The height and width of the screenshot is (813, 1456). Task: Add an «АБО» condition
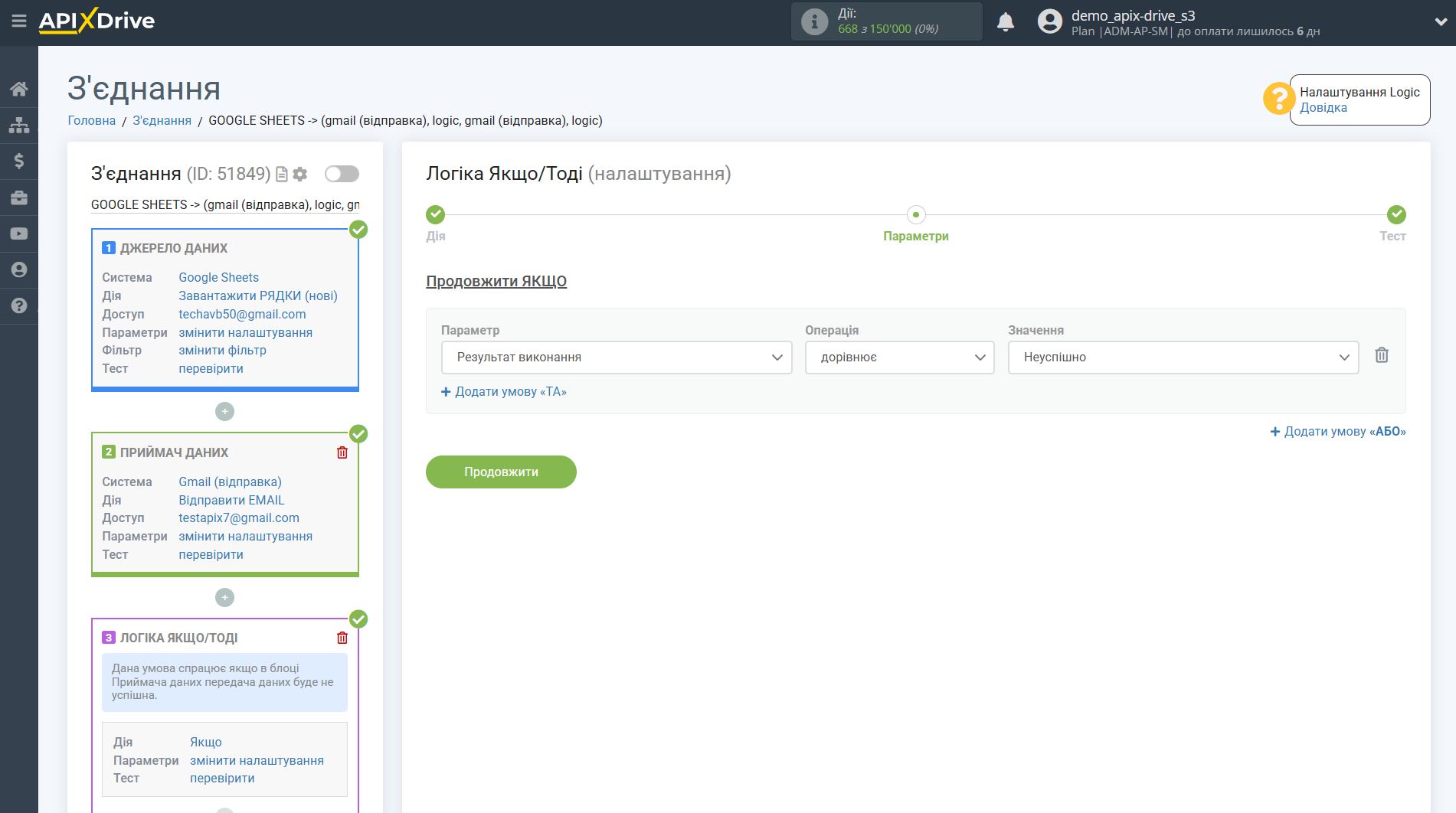[x=1338, y=431]
